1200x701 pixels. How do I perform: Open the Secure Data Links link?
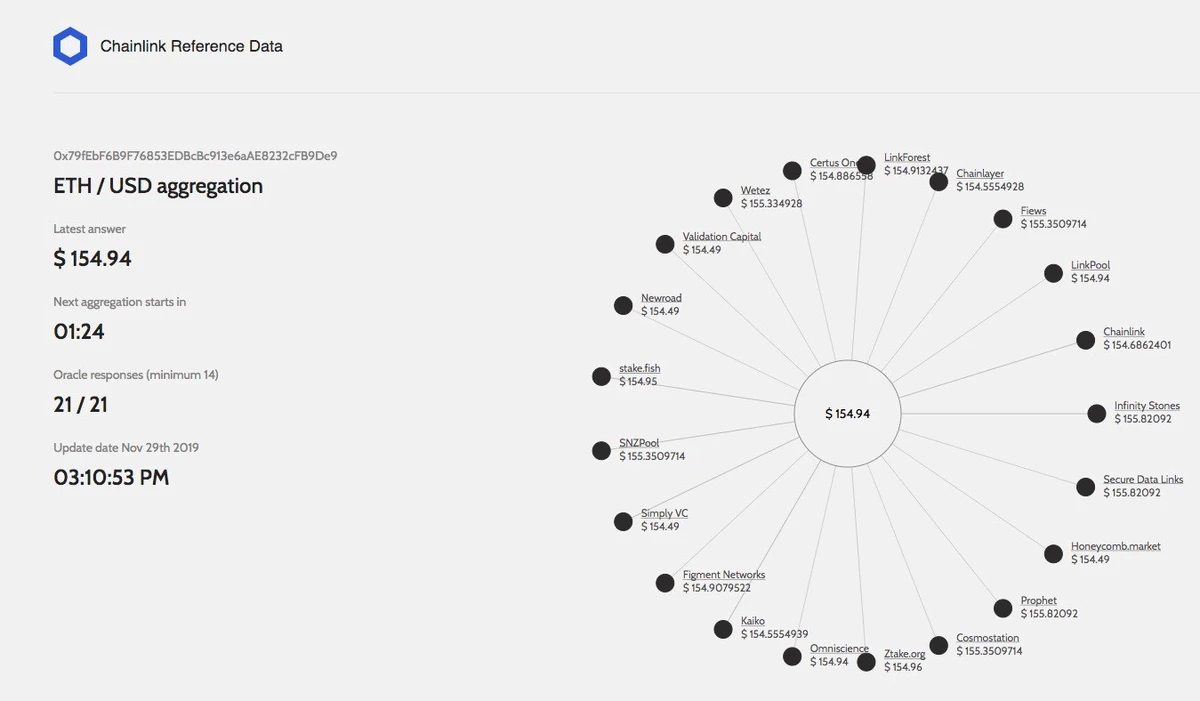tap(1143, 480)
